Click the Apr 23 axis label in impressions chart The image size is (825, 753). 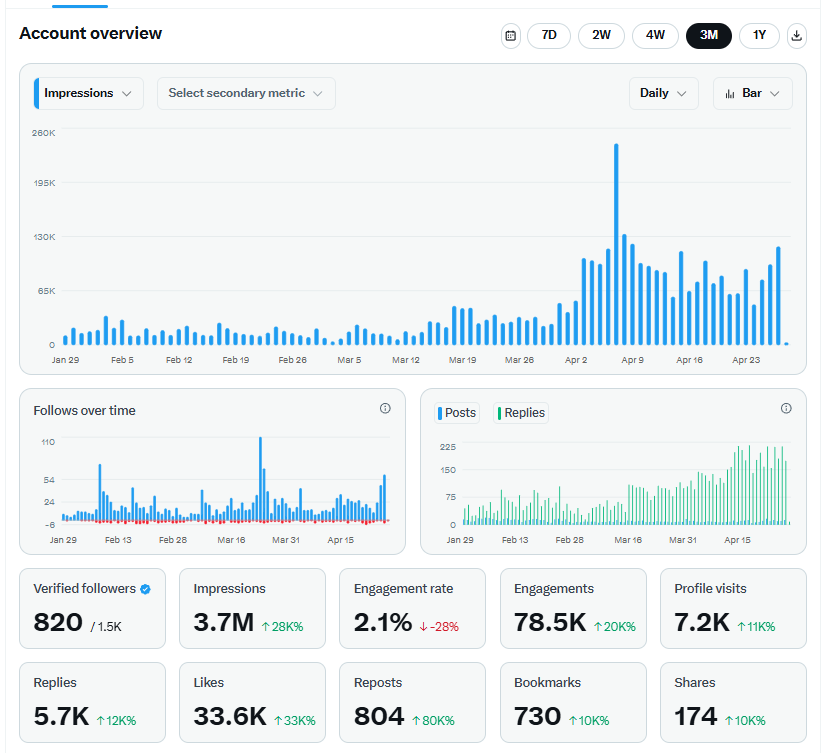746,360
